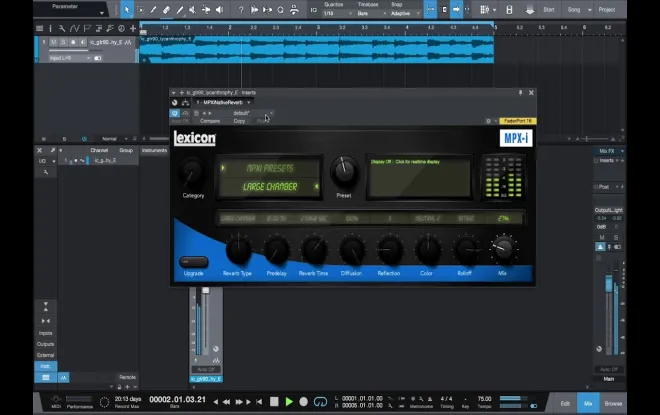Open the Snap Adaptive dropdown
Screen dimensions: 660x415
[405, 13]
